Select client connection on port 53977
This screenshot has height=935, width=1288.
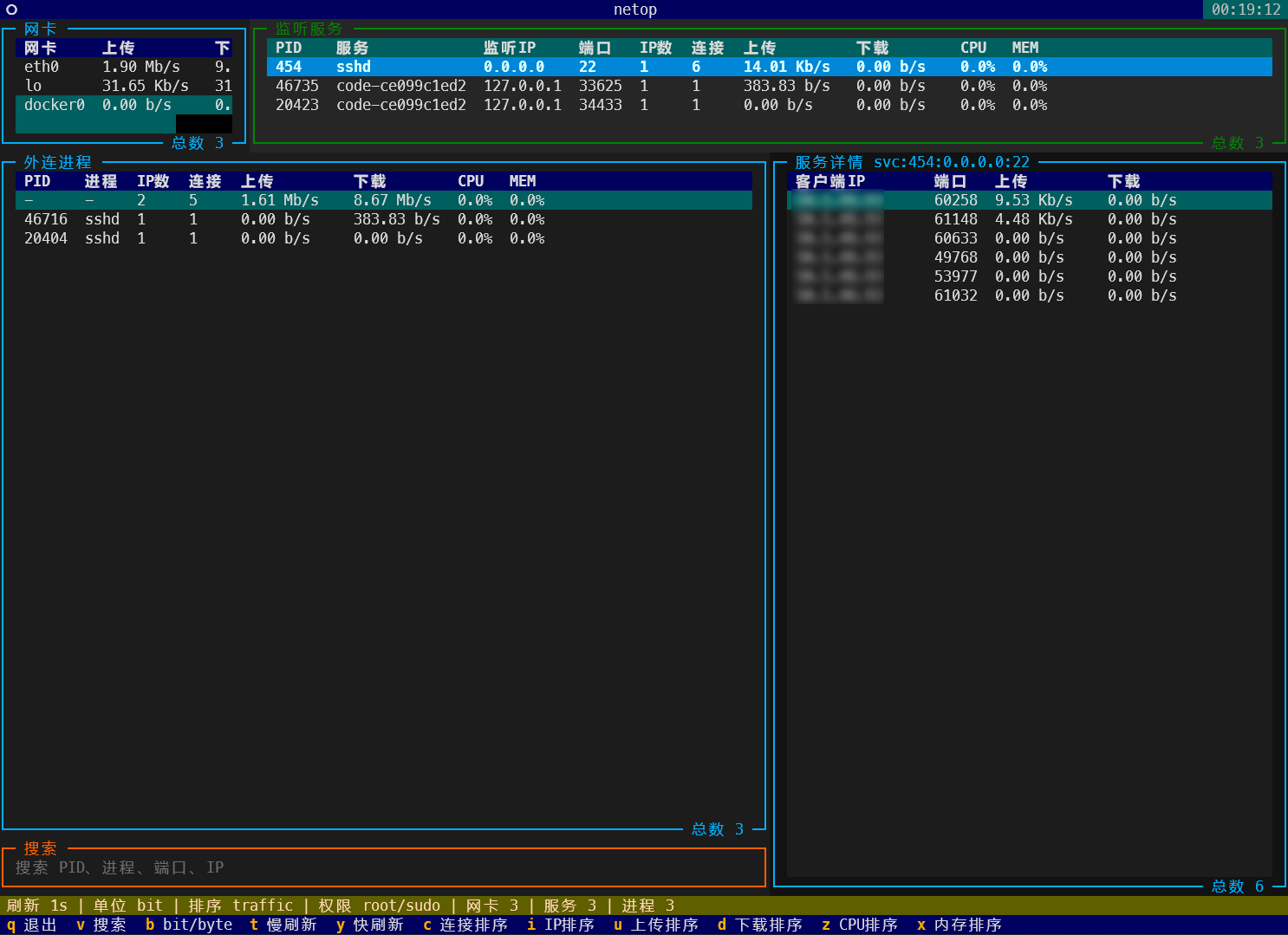(x=1030, y=276)
